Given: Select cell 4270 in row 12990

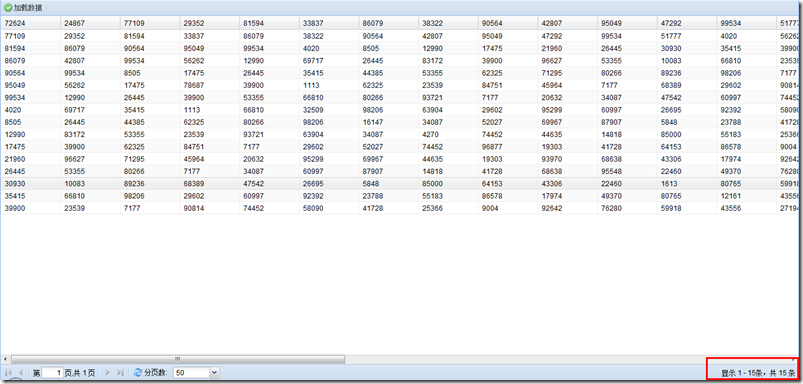Looking at the screenshot, I should click(x=448, y=134).
